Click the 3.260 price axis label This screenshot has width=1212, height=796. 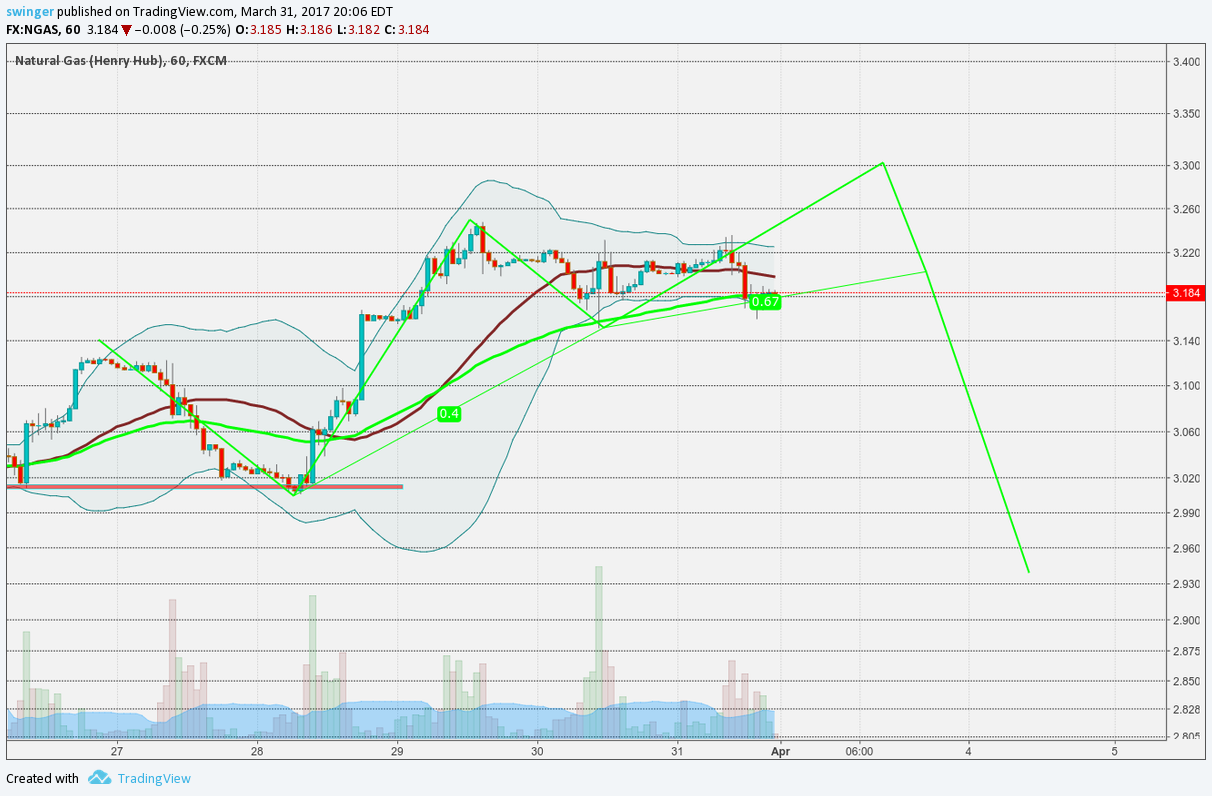coord(1185,210)
